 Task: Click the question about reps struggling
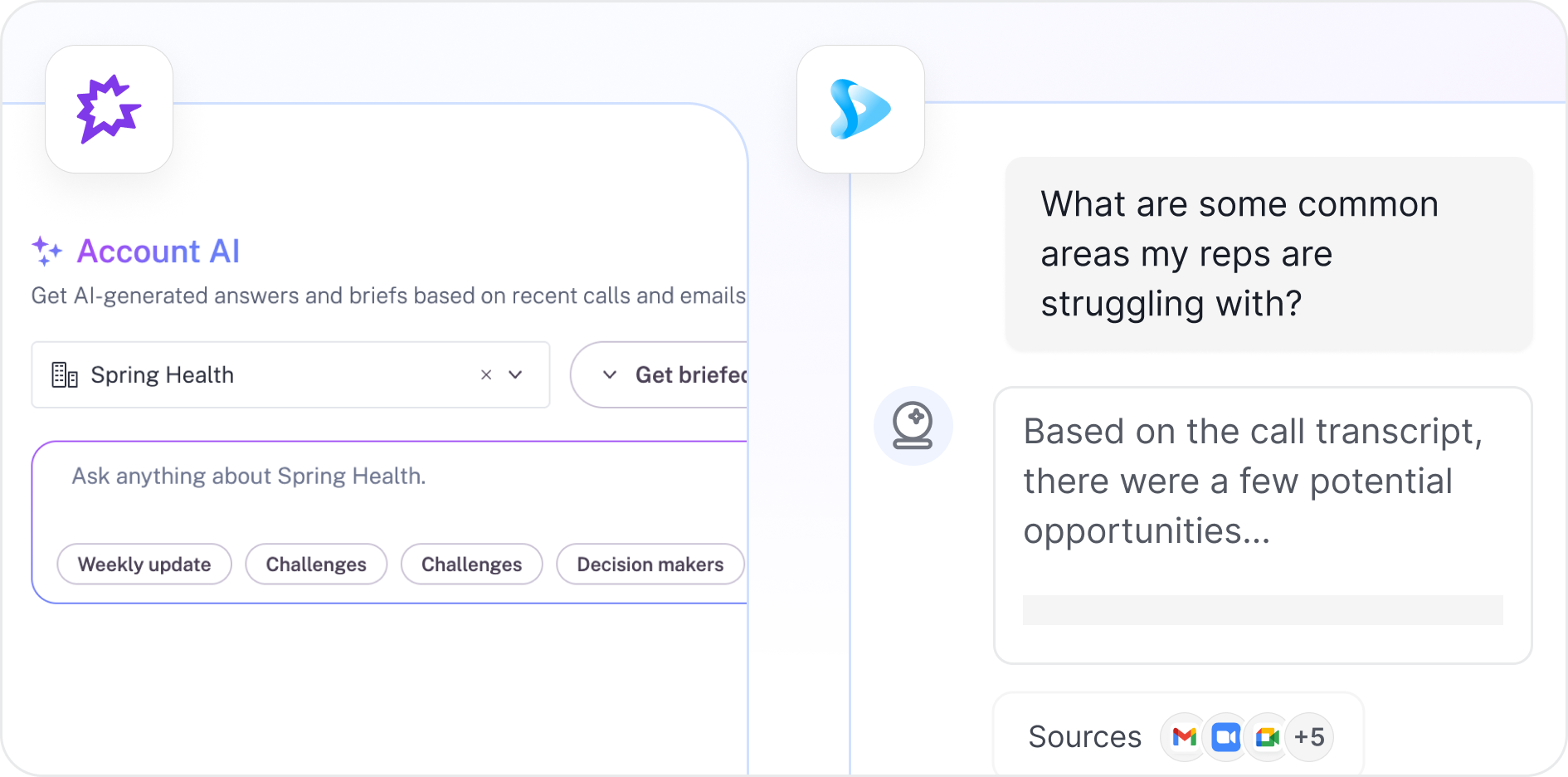[1269, 254]
